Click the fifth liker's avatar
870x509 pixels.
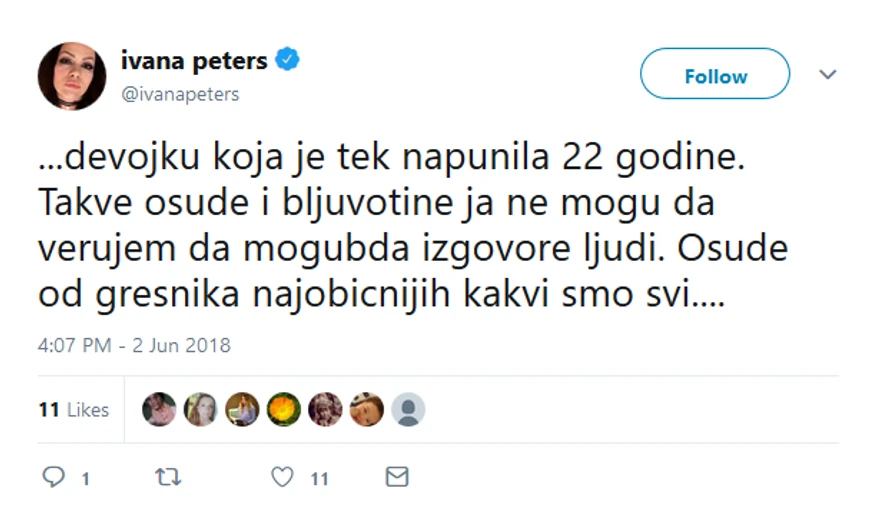pyautogui.click(x=325, y=409)
